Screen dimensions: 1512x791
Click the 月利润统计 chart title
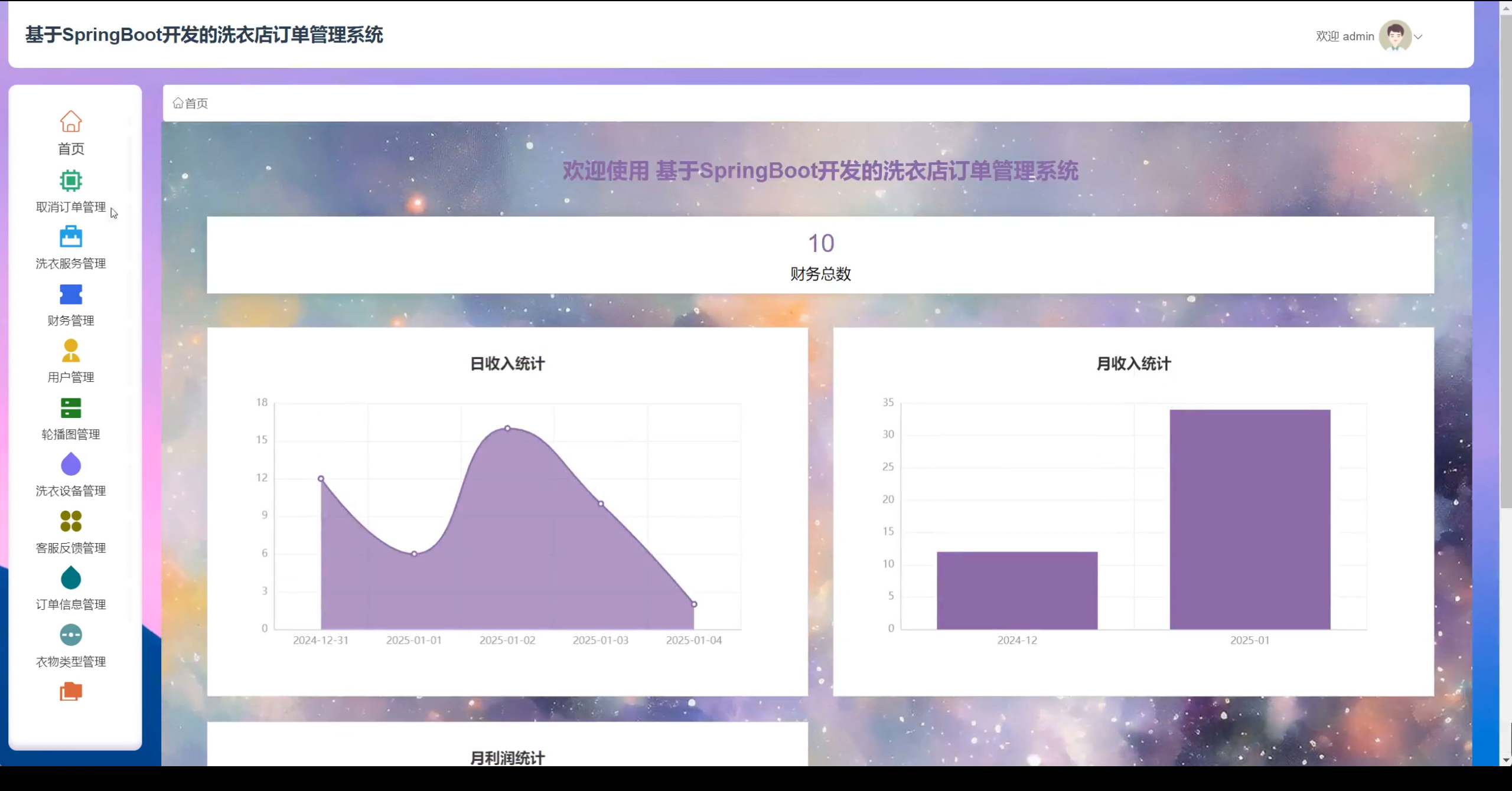coord(507,758)
